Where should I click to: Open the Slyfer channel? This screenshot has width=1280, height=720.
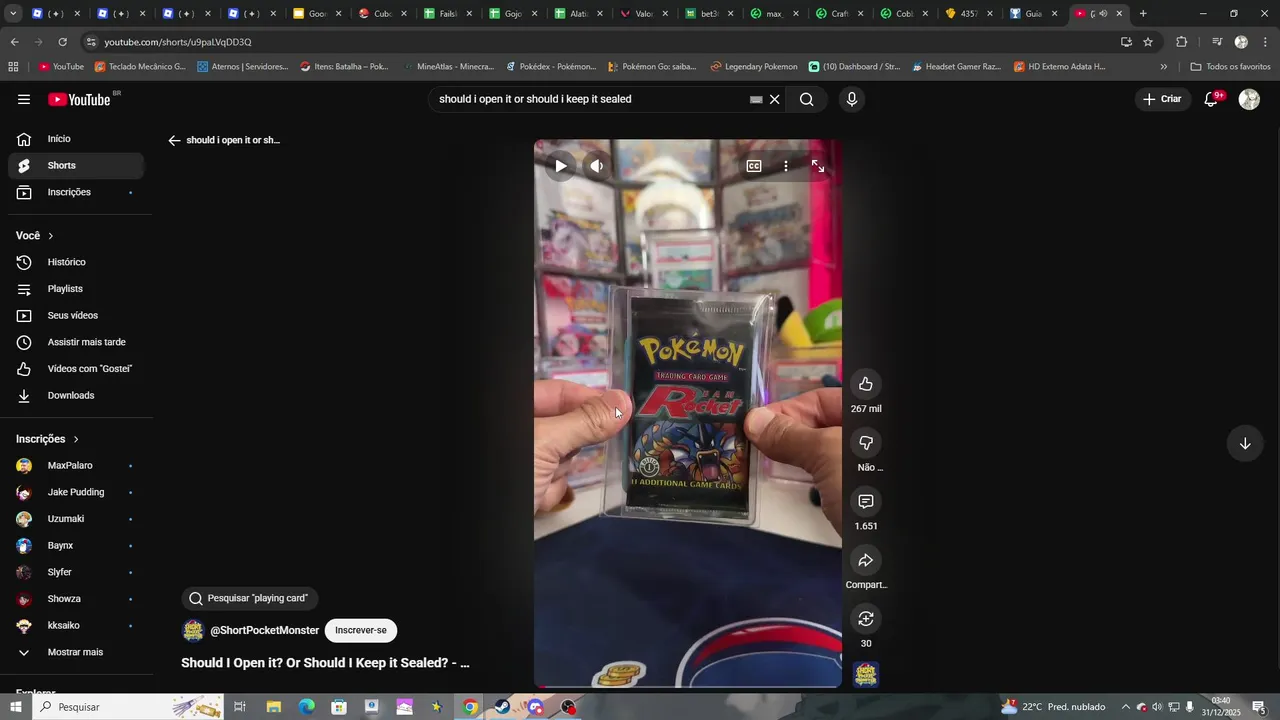[76, 572]
